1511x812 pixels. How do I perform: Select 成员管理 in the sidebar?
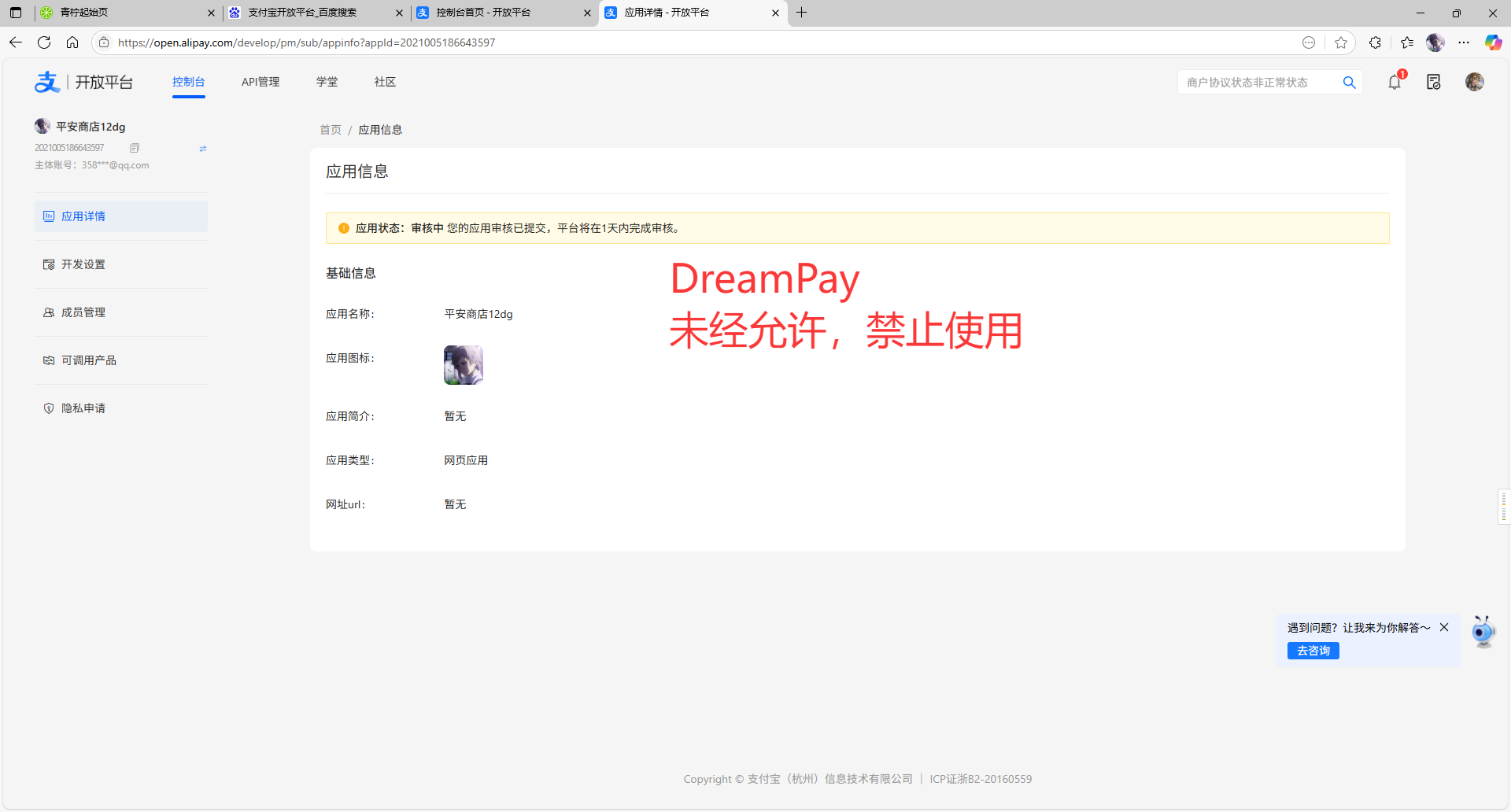(x=83, y=312)
